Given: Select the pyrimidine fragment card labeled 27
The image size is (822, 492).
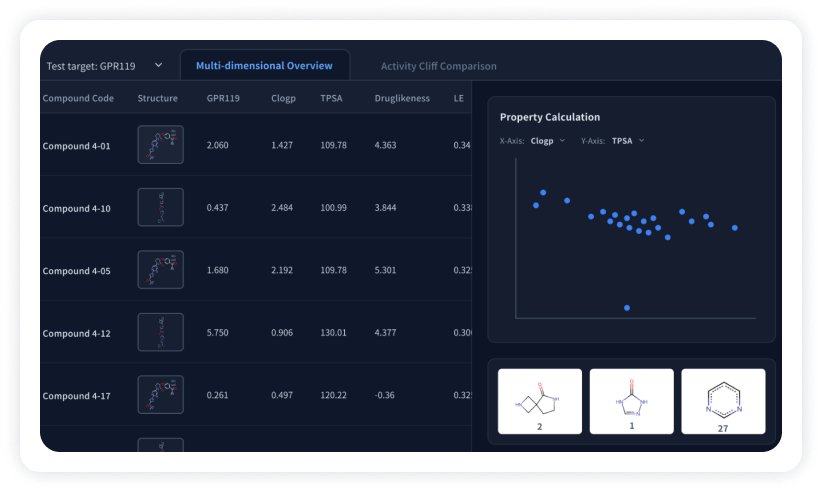Looking at the screenshot, I should (x=723, y=401).
